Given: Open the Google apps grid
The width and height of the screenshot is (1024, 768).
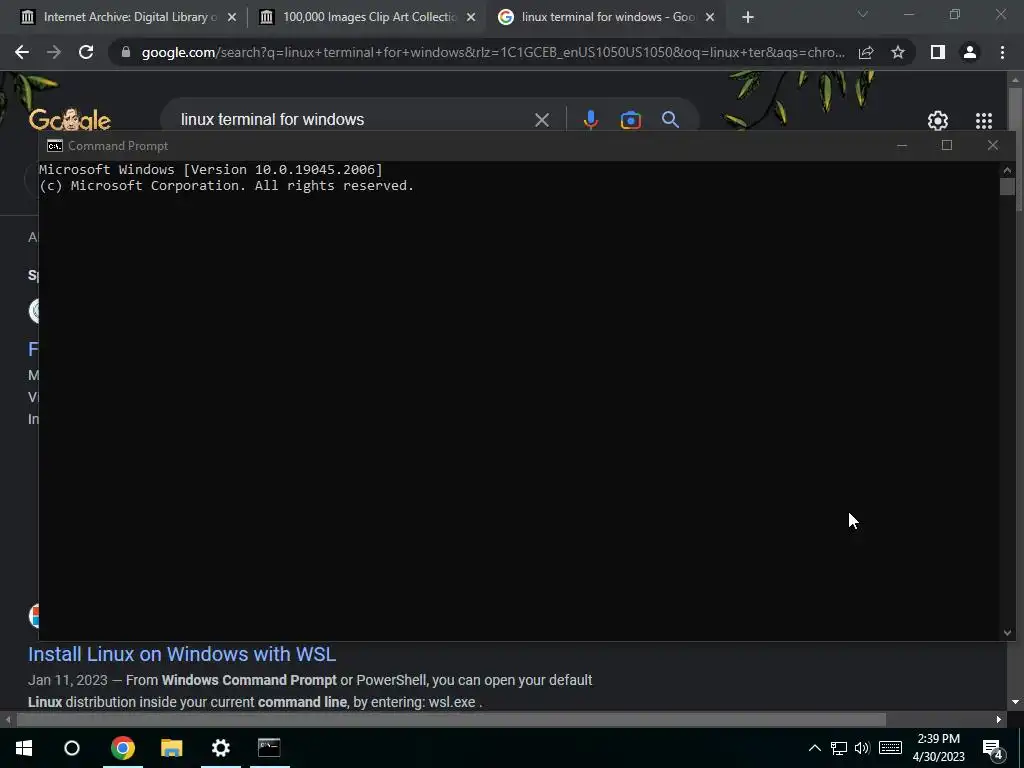Looking at the screenshot, I should coord(984,120).
